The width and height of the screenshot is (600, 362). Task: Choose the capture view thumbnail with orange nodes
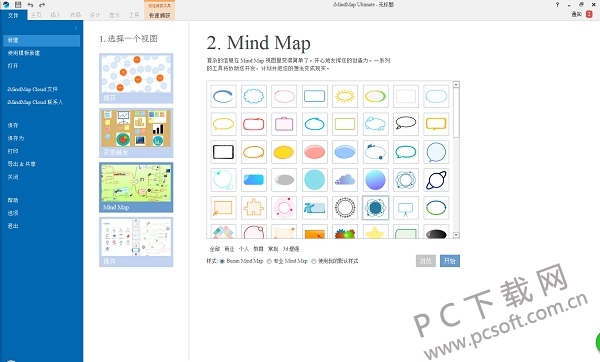pos(136,78)
